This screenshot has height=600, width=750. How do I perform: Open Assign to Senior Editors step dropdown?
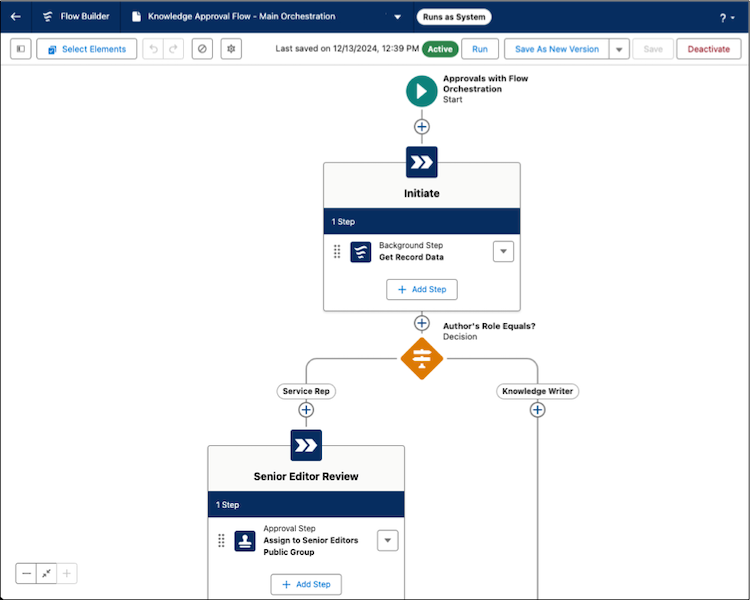point(387,541)
